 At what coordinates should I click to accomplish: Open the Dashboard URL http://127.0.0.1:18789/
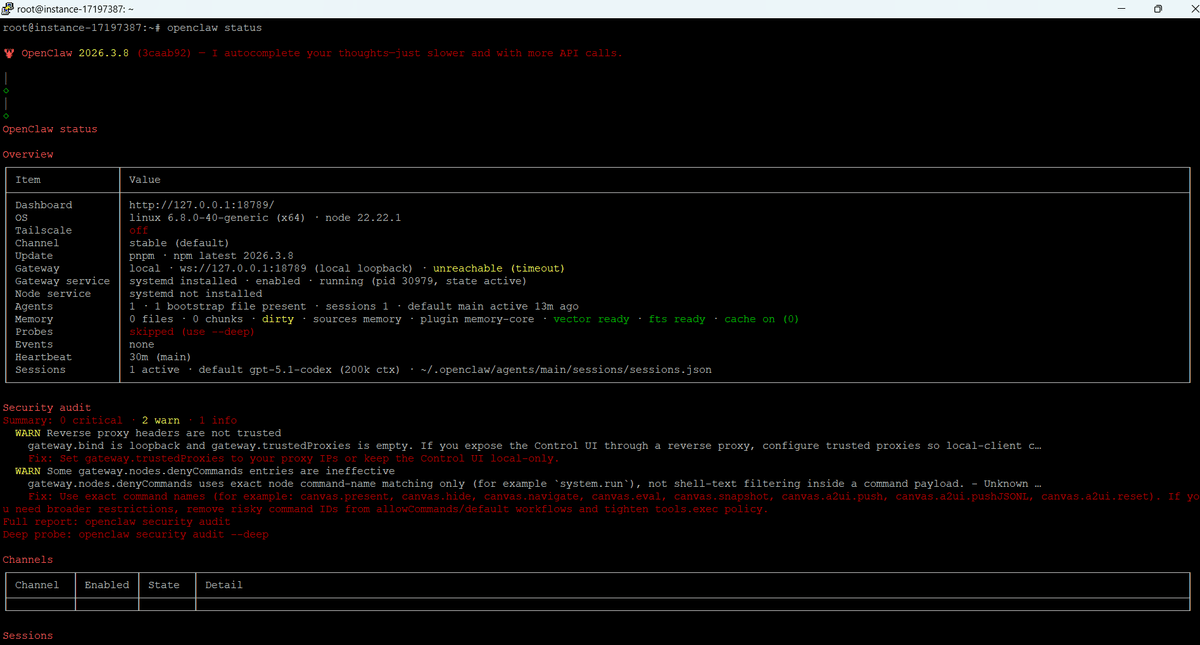[x=194, y=205]
